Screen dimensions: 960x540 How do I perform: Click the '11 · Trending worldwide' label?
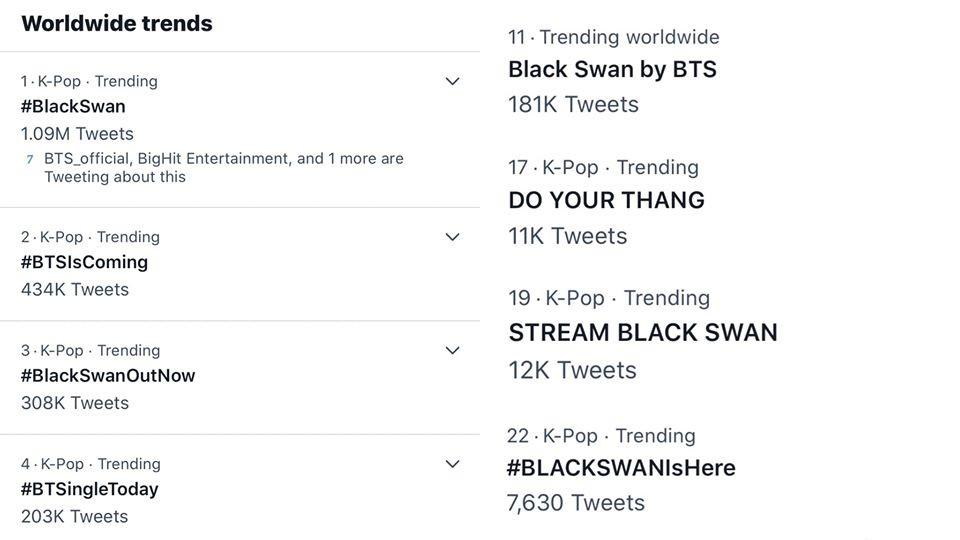click(613, 37)
